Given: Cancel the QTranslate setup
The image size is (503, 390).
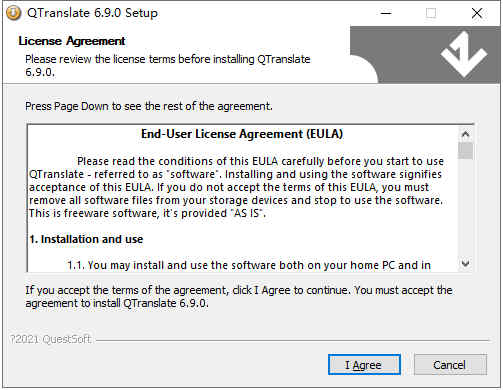Looking at the screenshot, I should [450, 365].
